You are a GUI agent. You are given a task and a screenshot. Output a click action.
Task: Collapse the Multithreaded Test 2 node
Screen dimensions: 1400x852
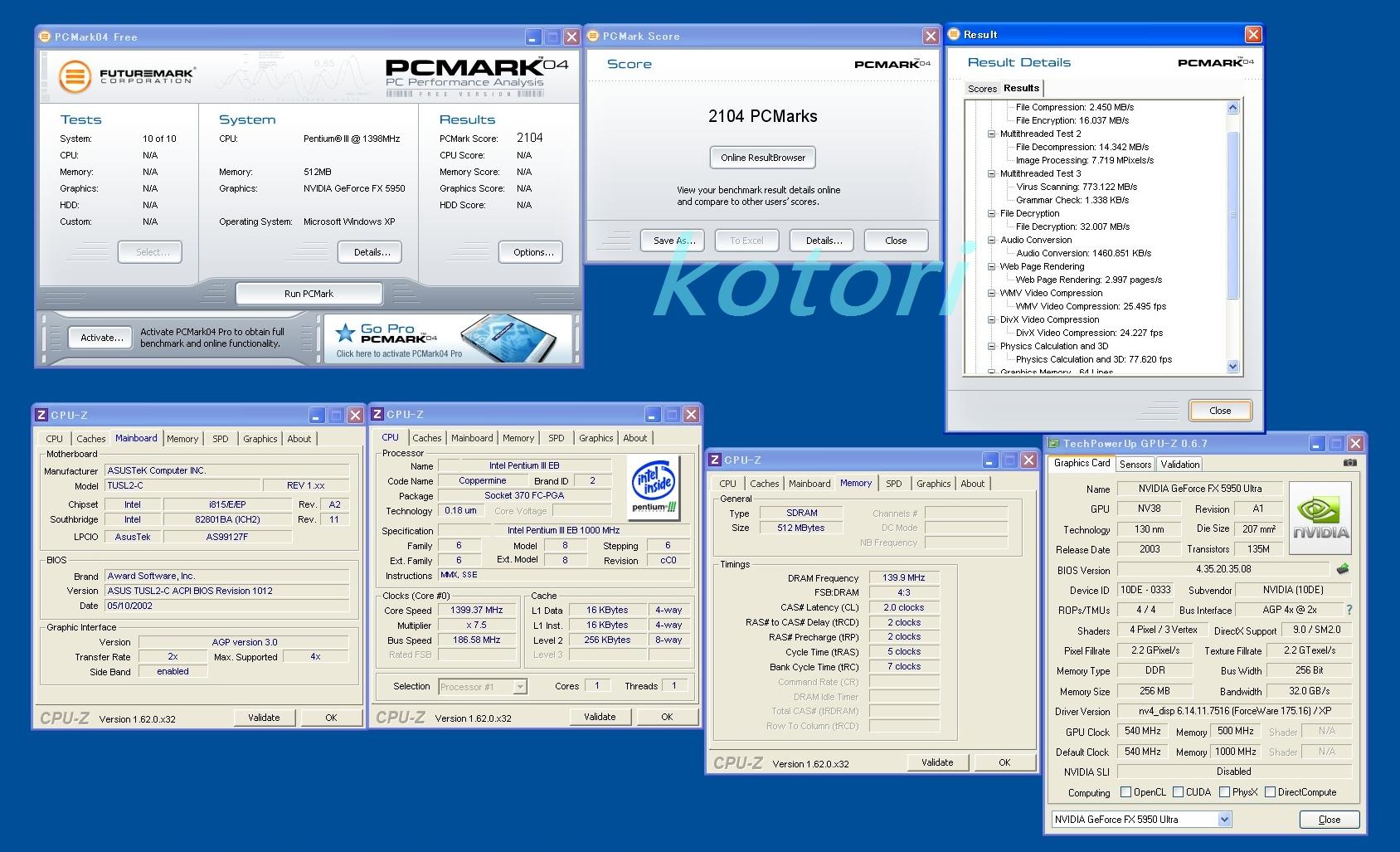[991, 134]
